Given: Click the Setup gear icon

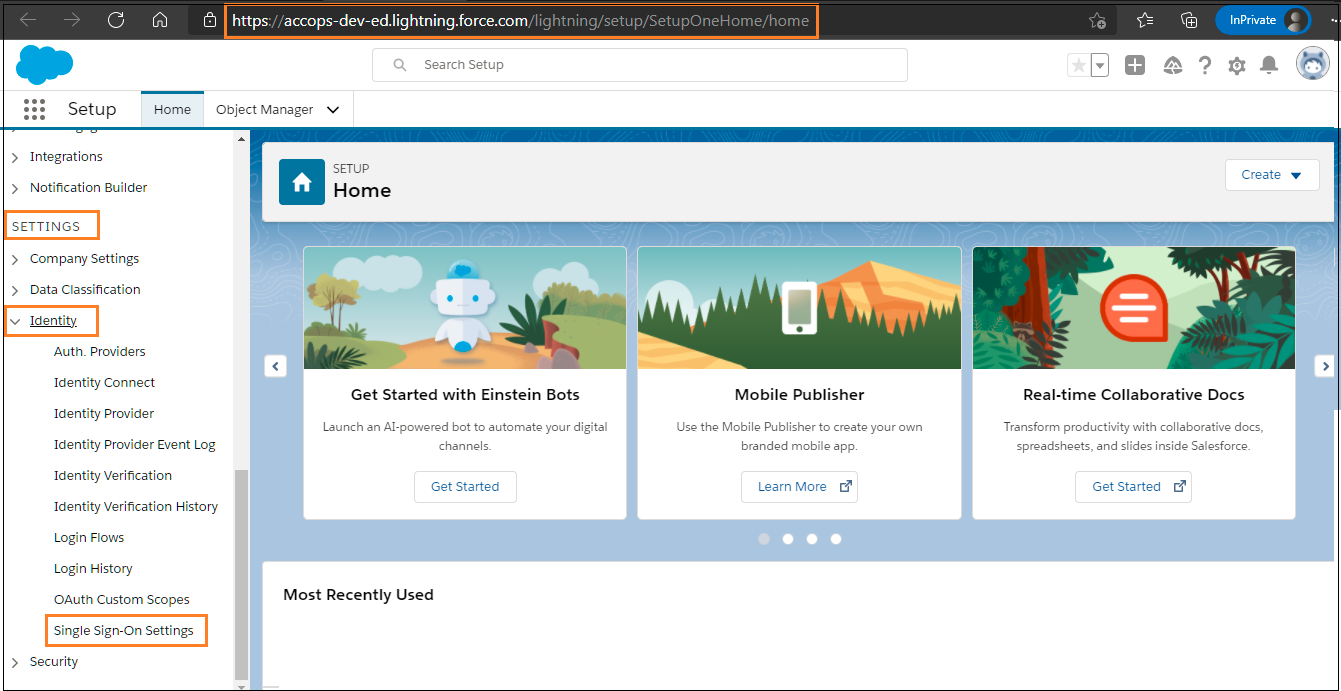Looking at the screenshot, I should click(x=1237, y=65).
